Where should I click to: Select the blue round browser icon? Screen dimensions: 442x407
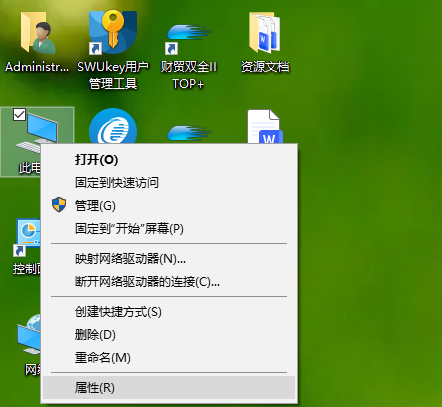(113, 126)
